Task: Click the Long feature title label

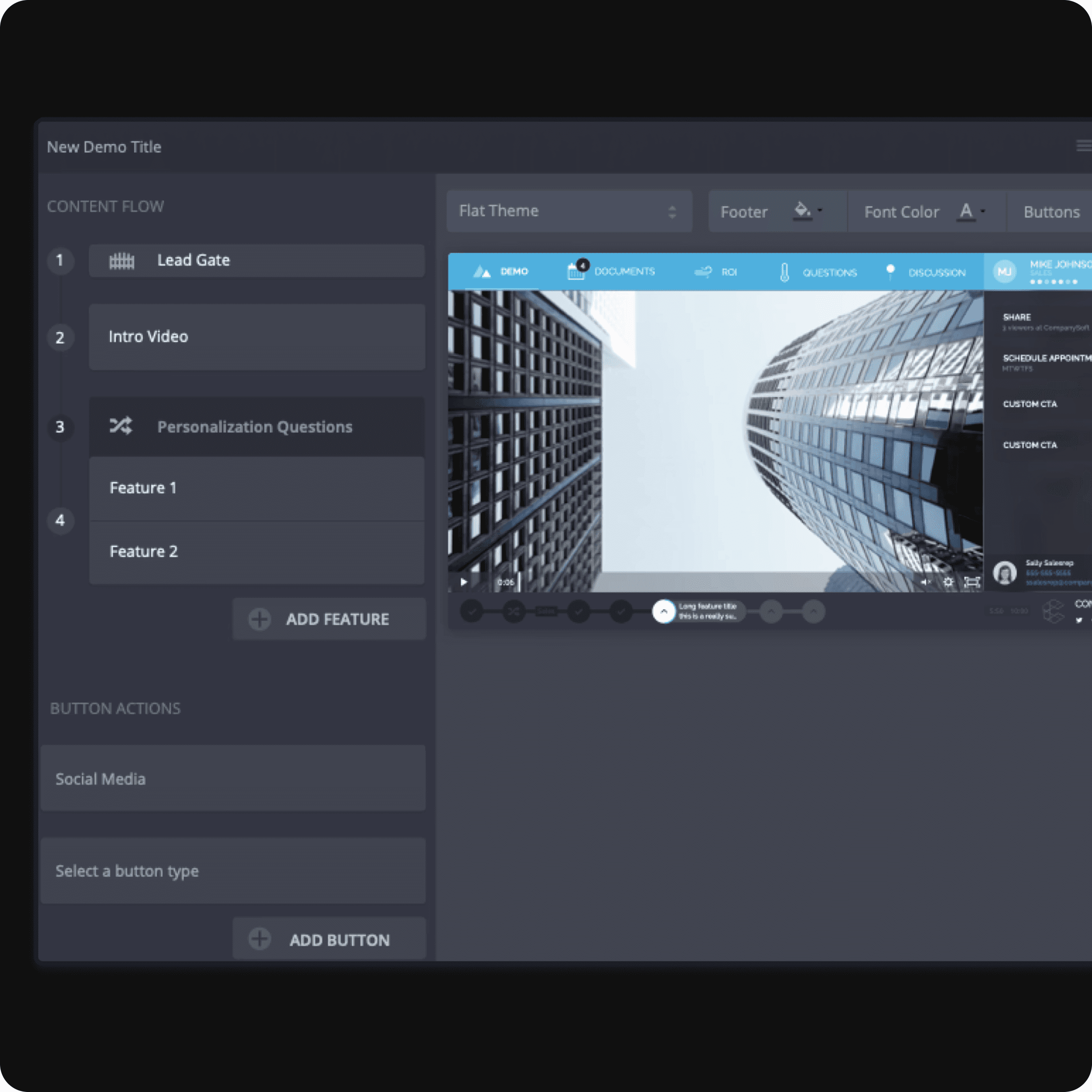Action: (x=708, y=611)
